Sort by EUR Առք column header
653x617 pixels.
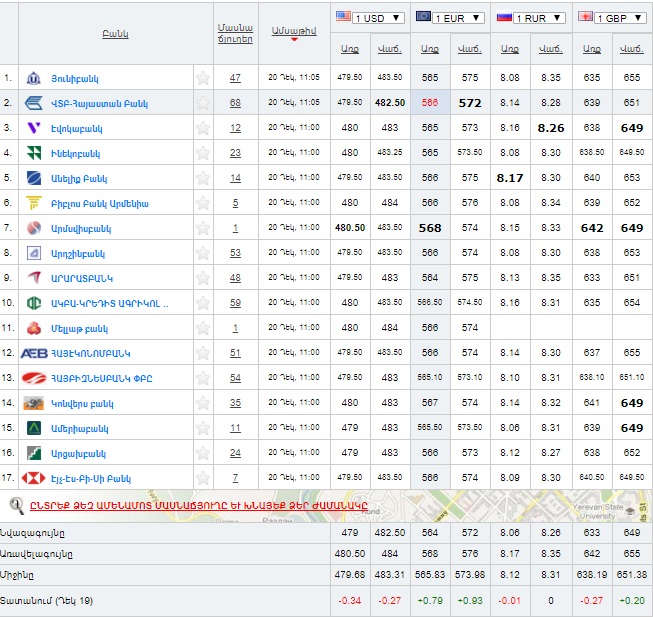point(430,49)
